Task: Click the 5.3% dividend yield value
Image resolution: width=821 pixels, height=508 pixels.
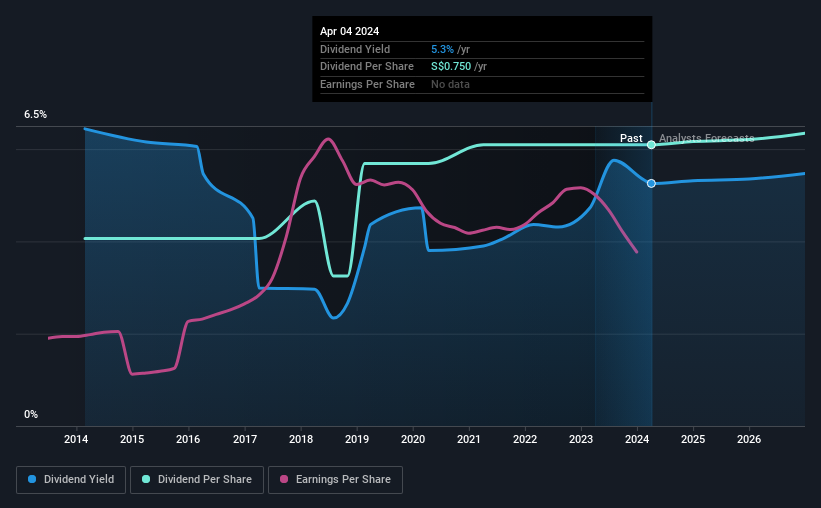Action: tap(442, 49)
